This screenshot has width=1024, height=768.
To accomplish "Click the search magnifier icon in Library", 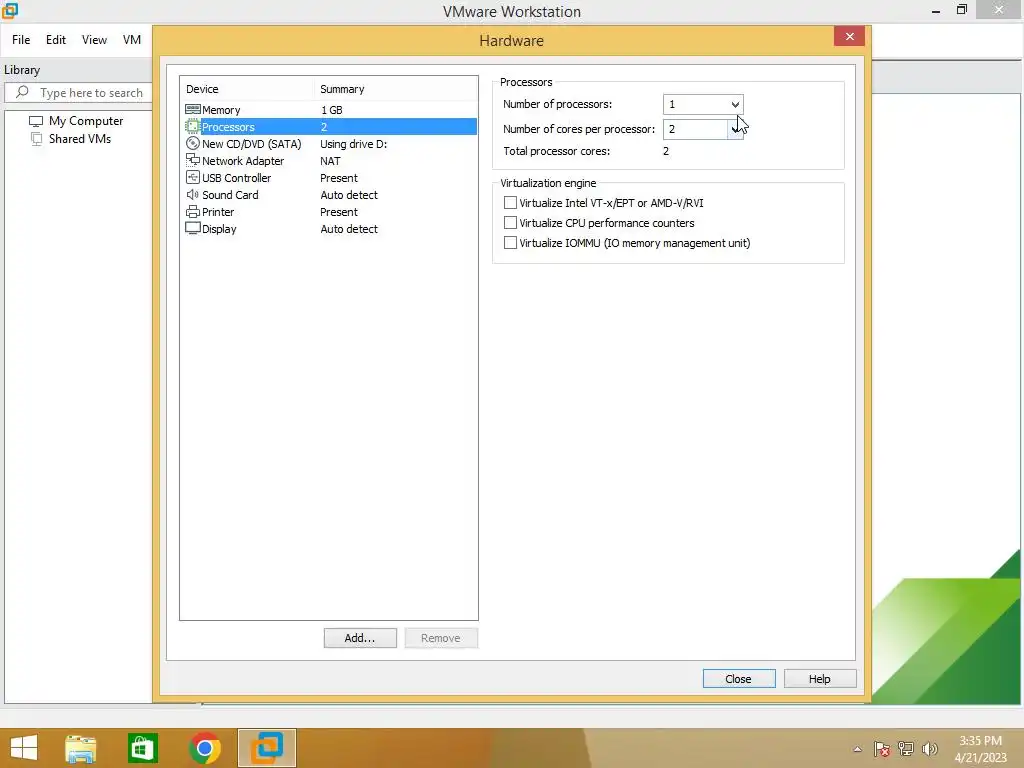I will [x=23, y=92].
